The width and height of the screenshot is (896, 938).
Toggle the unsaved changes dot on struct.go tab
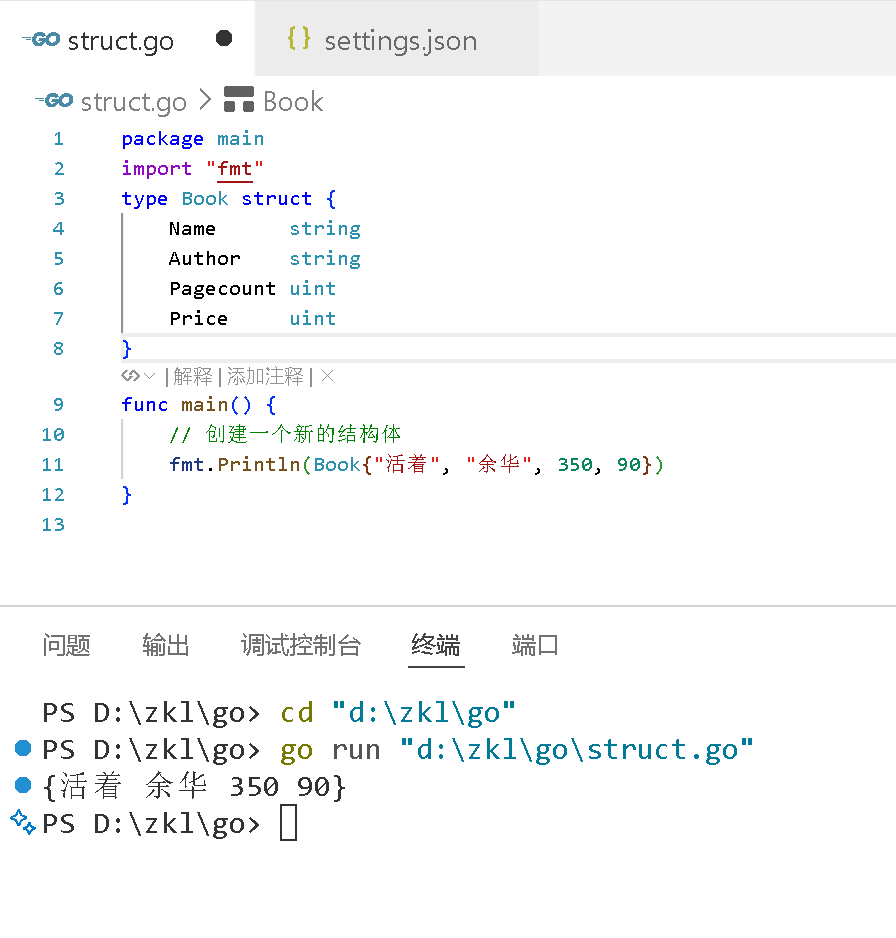[x=224, y=38]
